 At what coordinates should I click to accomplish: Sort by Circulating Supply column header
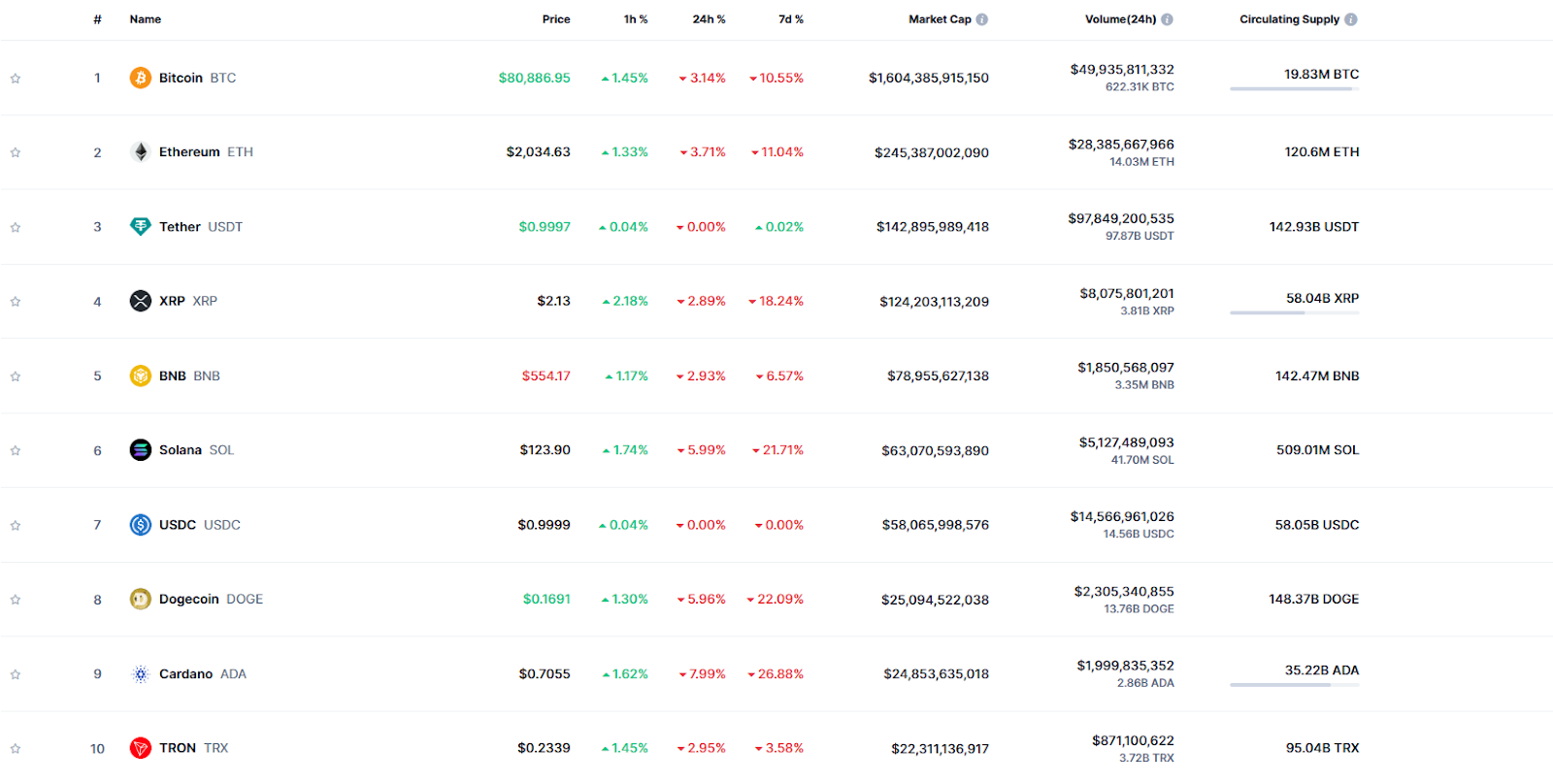(1289, 19)
